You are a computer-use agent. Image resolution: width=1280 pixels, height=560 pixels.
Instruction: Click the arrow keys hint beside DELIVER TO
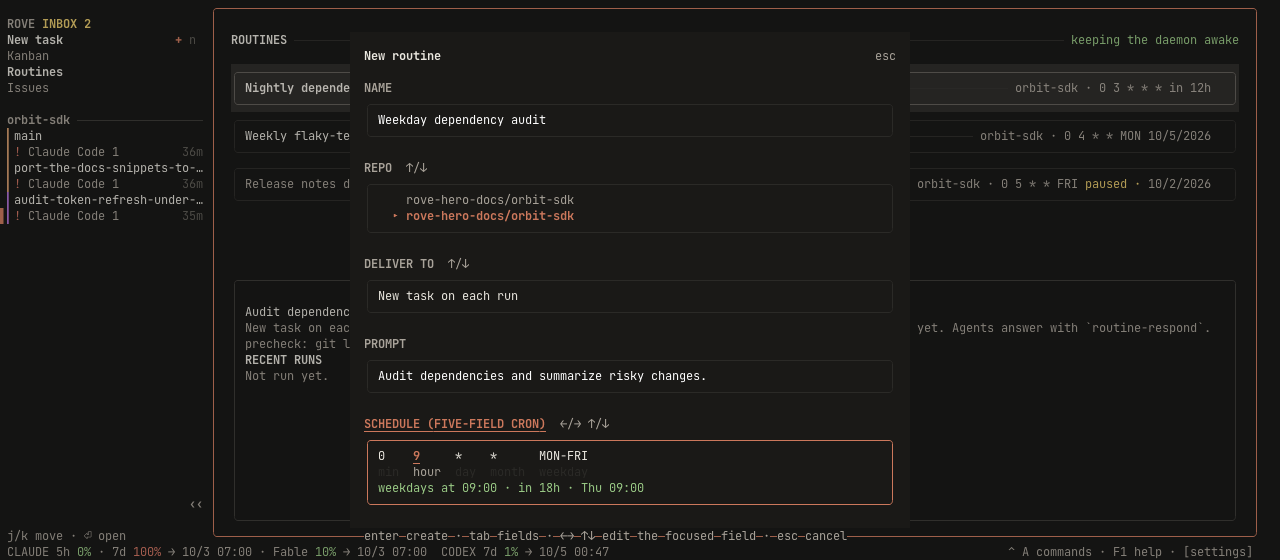pos(458,264)
